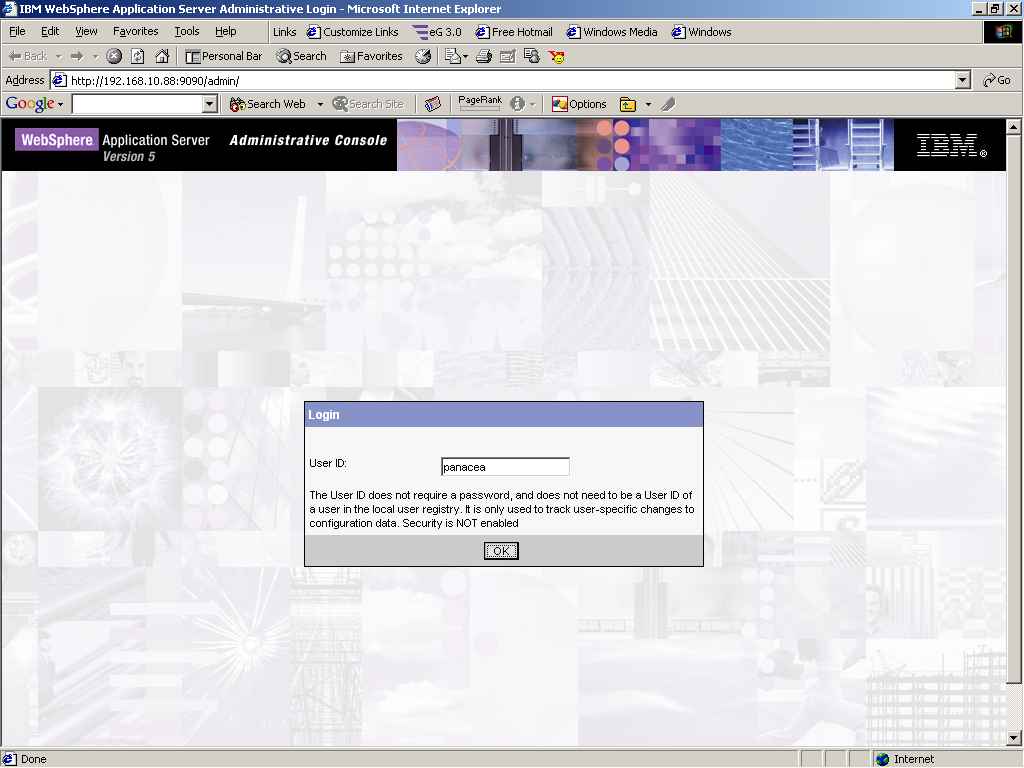
Task: Open Google toolbar Options
Action: point(579,104)
